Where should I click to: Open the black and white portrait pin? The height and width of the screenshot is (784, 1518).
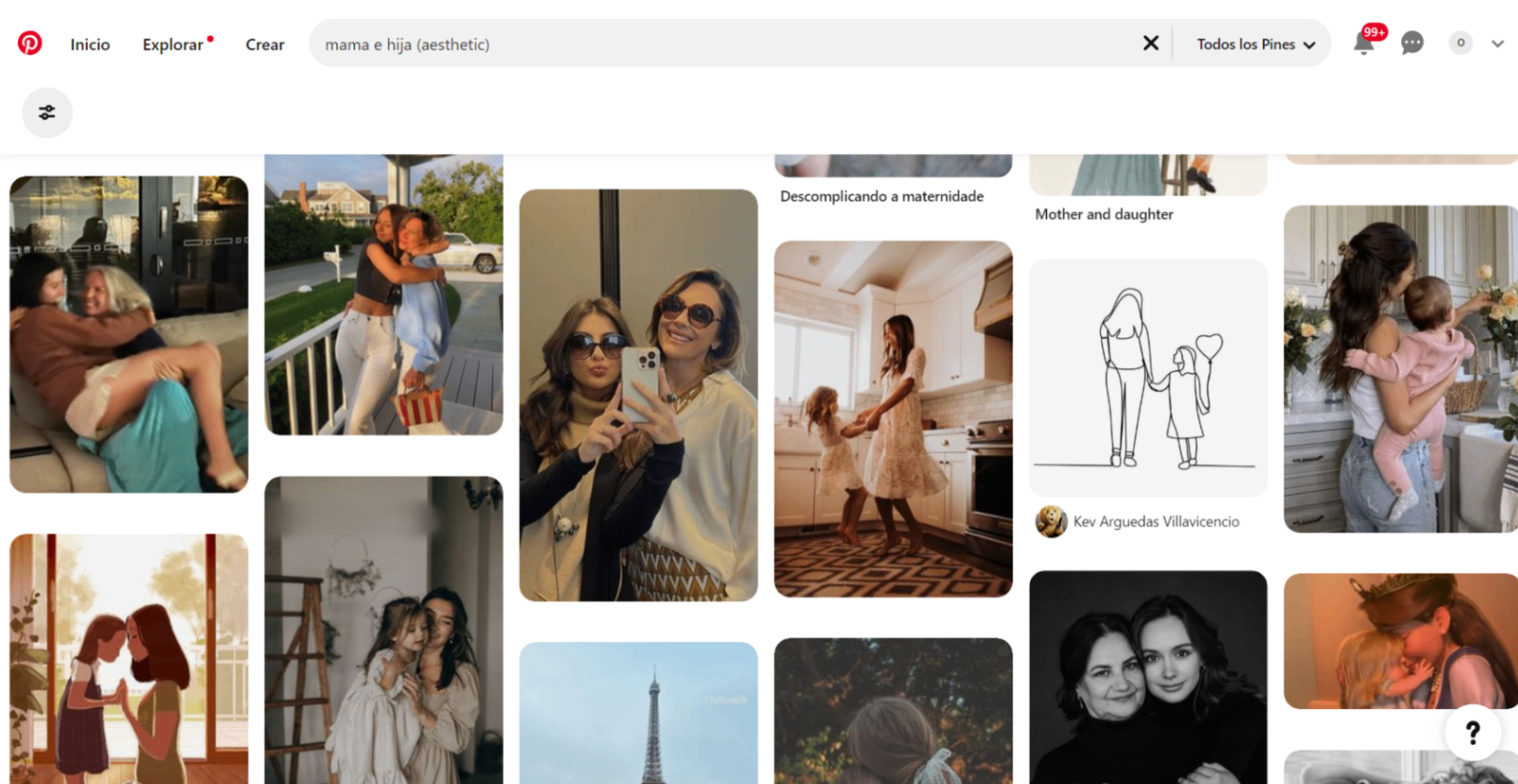tap(1148, 677)
